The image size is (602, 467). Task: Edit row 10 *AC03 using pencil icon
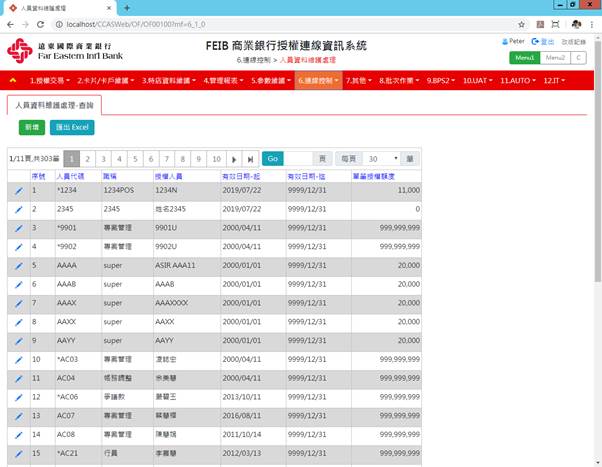coord(18,360)
